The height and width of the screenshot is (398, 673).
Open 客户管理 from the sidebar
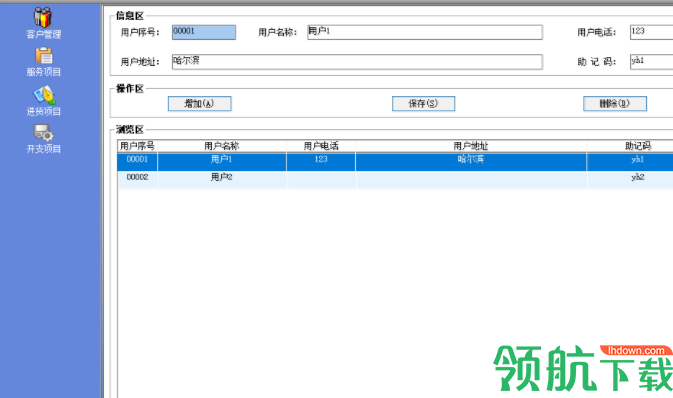[43, 23]
